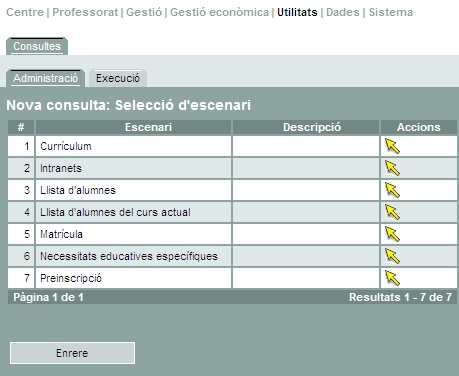Screen dimensions: 459x376
Task: Choose the Preinscripció action arrow
Action: click(392, 278)
